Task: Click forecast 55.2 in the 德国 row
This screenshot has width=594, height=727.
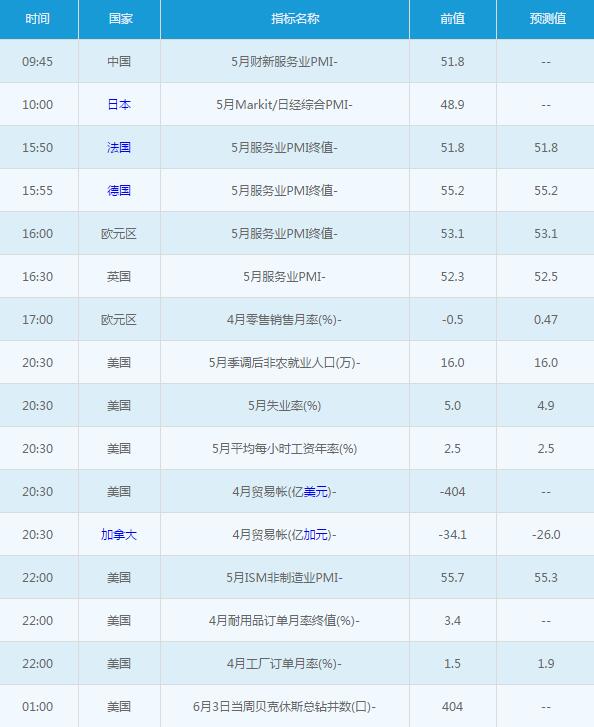Action: coord(546,191)
